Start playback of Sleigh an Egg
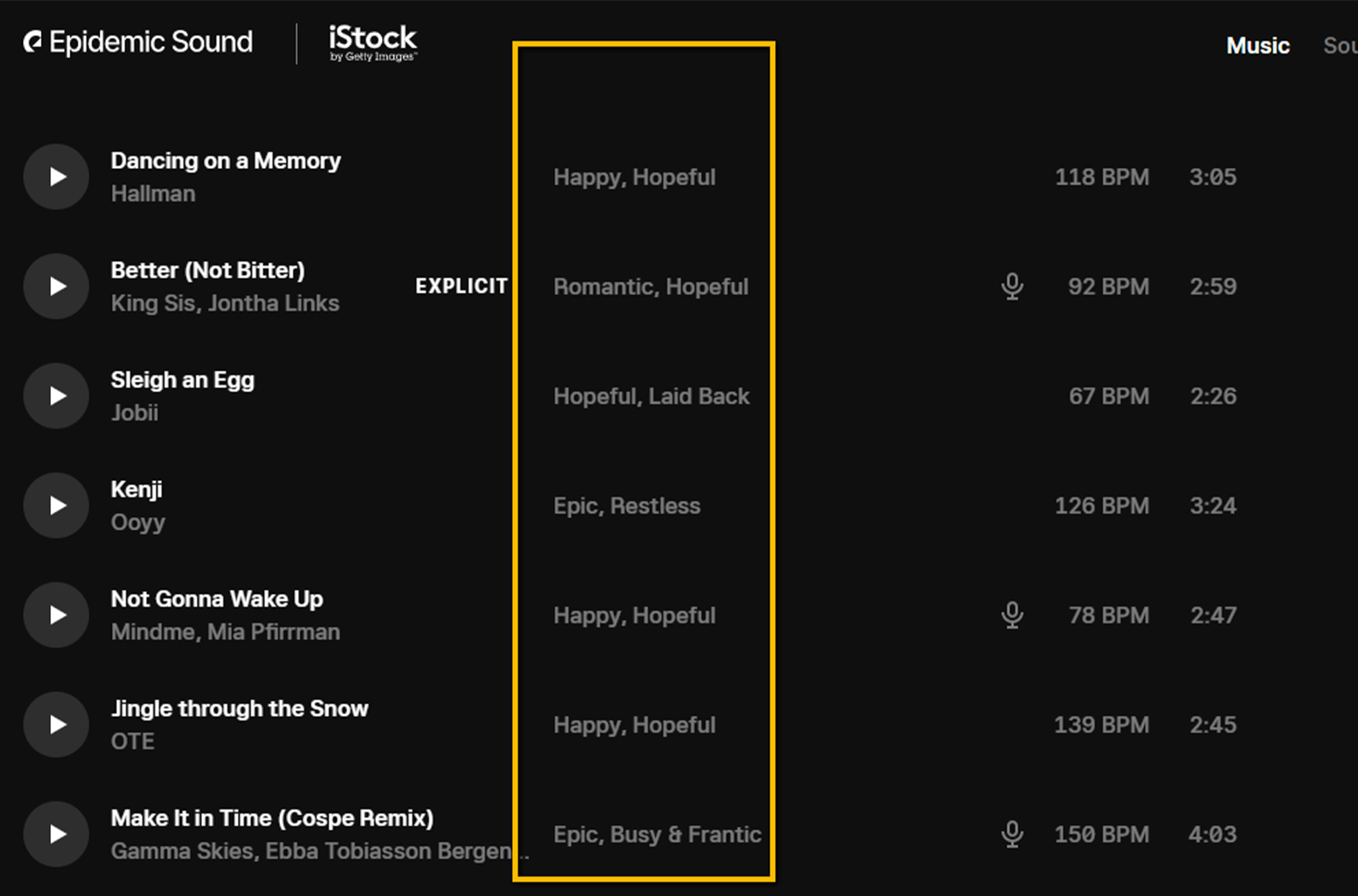 56,395
